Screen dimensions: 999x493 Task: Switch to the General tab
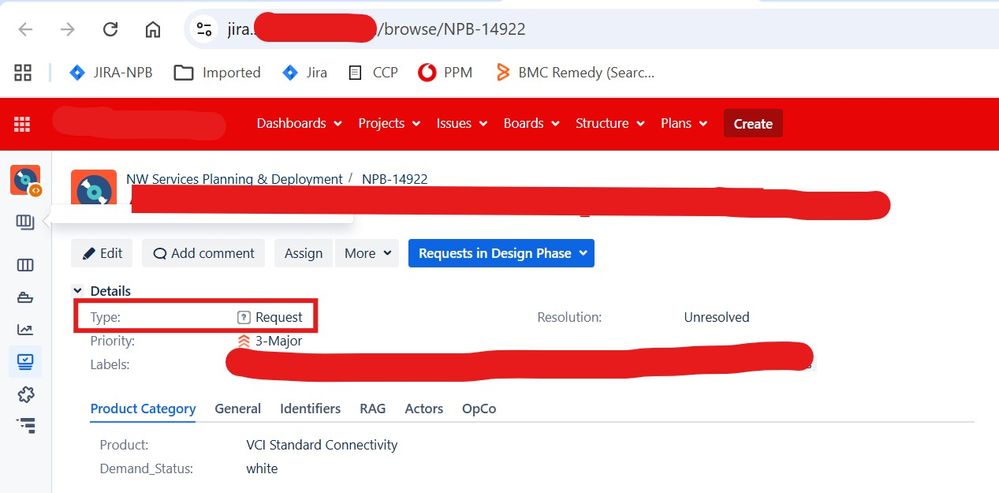click(x=238, y=409)
